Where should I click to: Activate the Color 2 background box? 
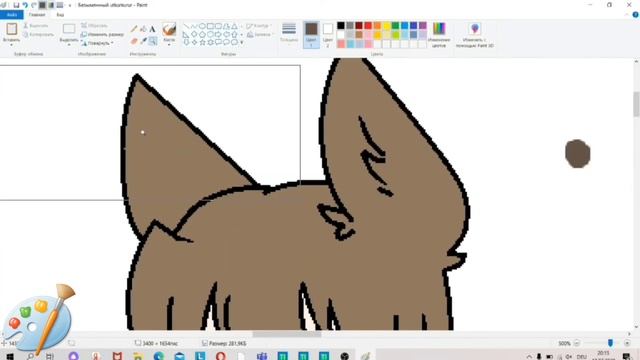click(x=327, y=34)
